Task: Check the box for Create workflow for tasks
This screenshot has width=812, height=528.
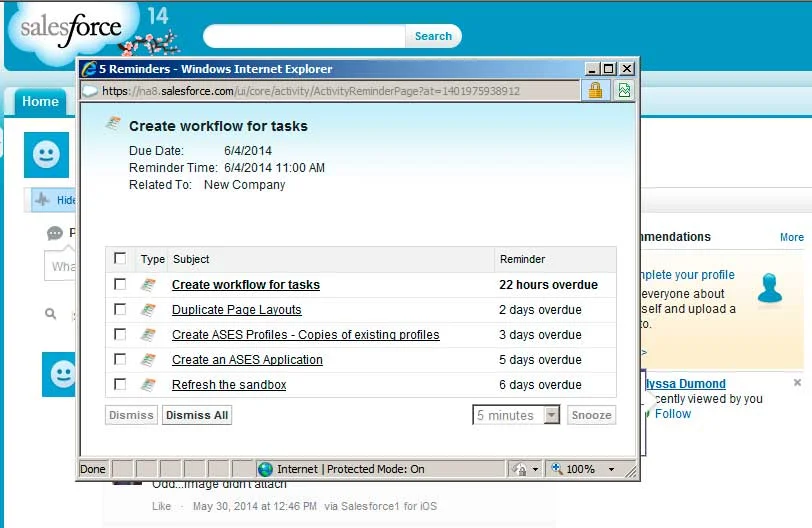Action: pyautogui.click(x=120, y=284)
